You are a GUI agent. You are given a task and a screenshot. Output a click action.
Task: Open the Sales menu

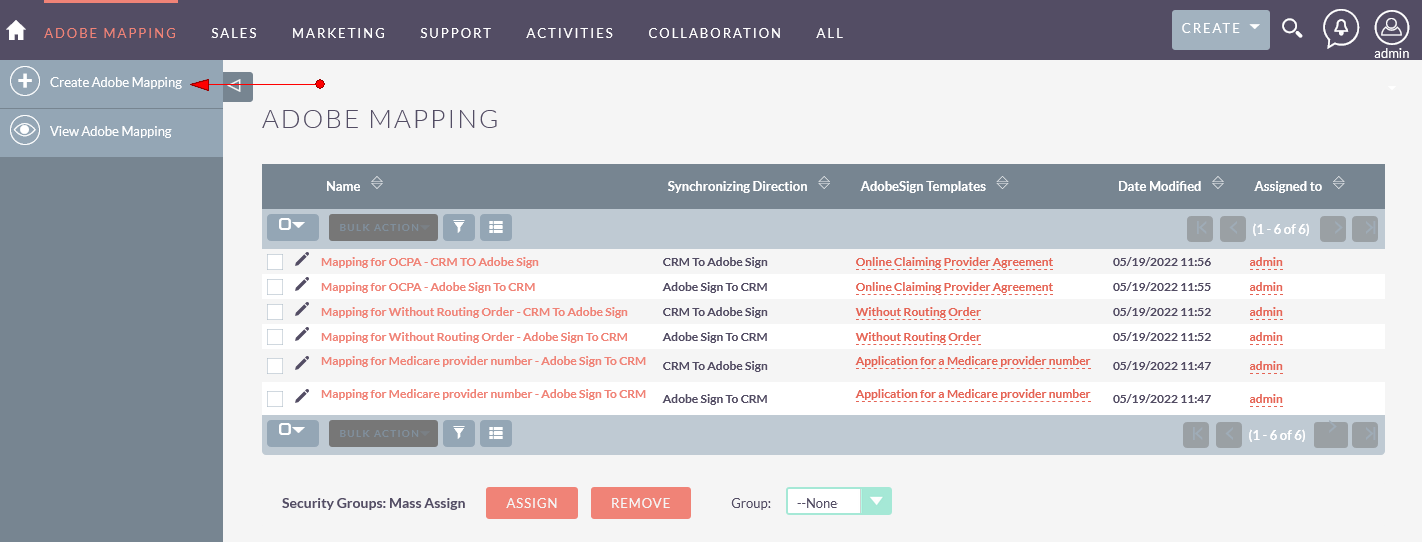coord(234,33)
